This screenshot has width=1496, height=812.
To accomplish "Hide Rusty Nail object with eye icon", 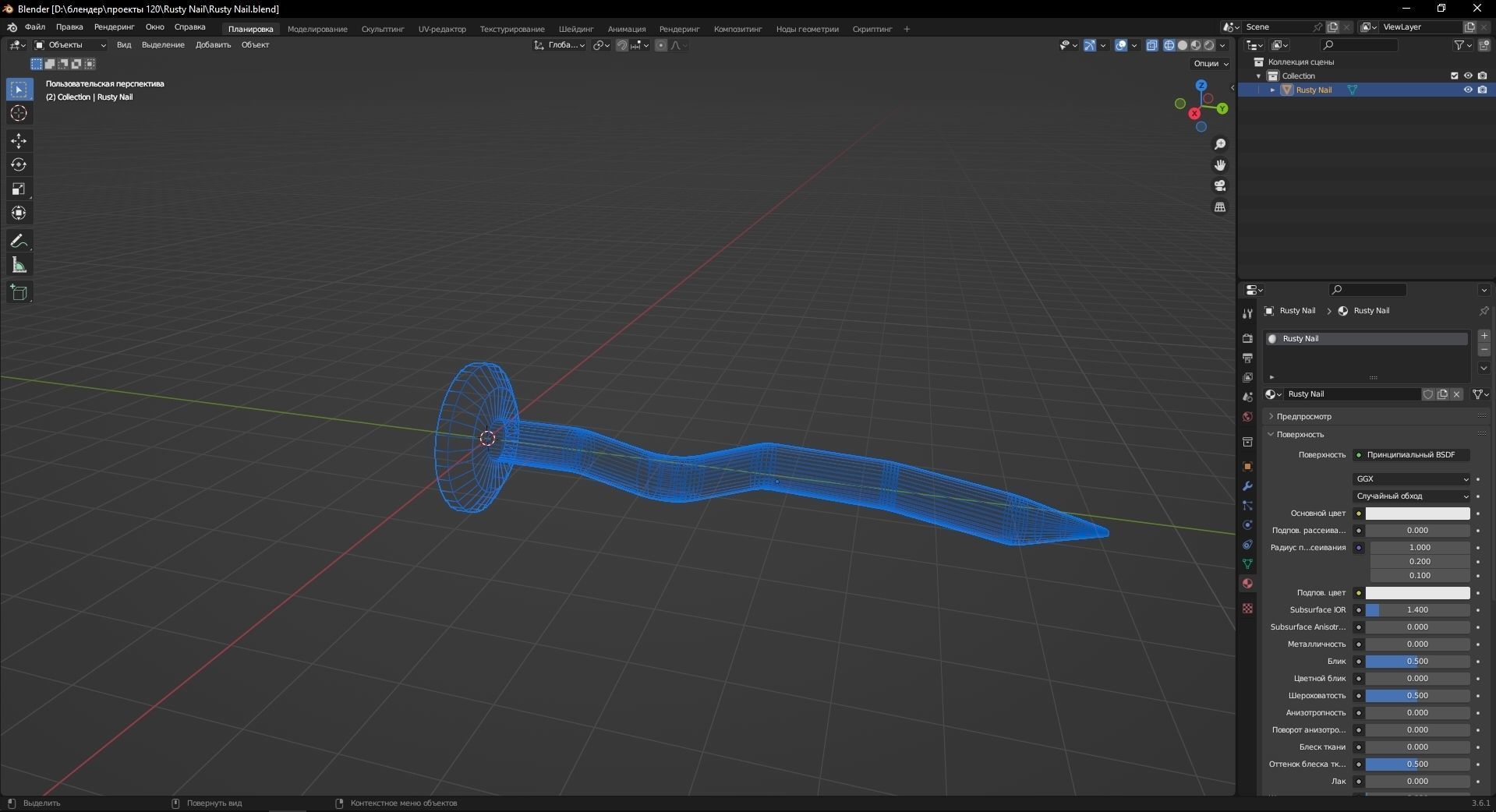I will [1468, 90].
